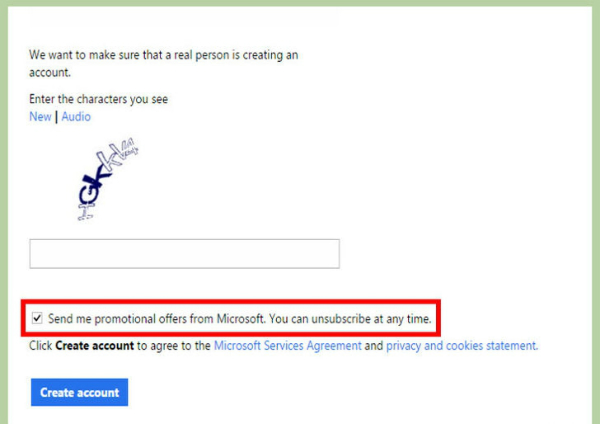
Task: Focus the captcha characters text box
Action: [184, 254]
